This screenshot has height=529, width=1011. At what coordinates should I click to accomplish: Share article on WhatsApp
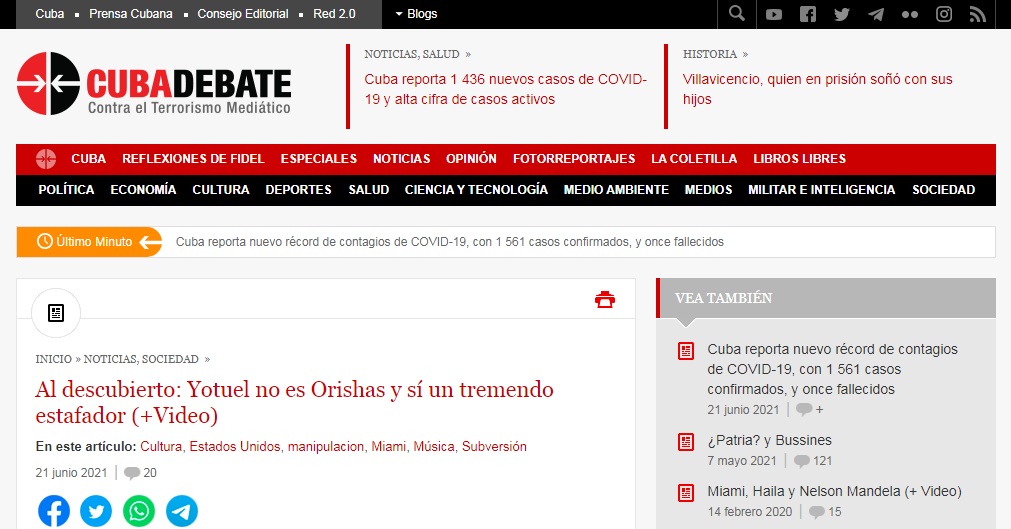click(139, 511)
